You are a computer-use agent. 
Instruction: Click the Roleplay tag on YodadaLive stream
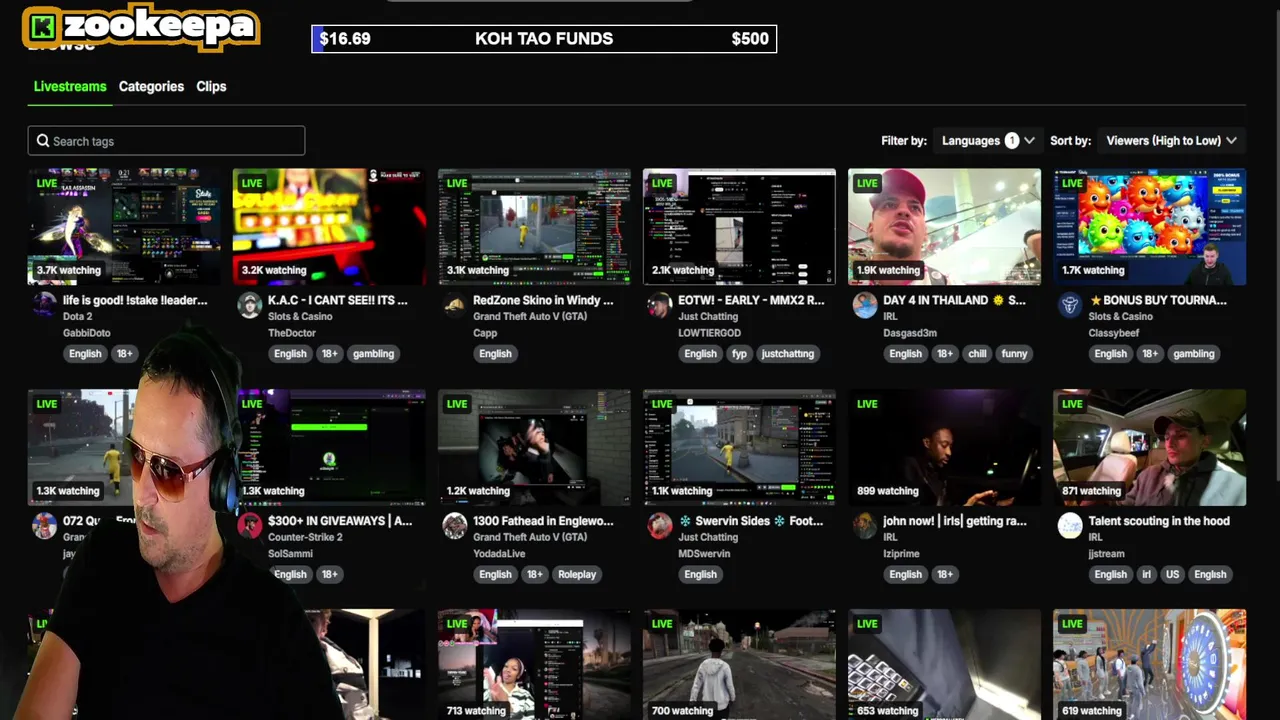pyautogui.click(x=577, y=575)
